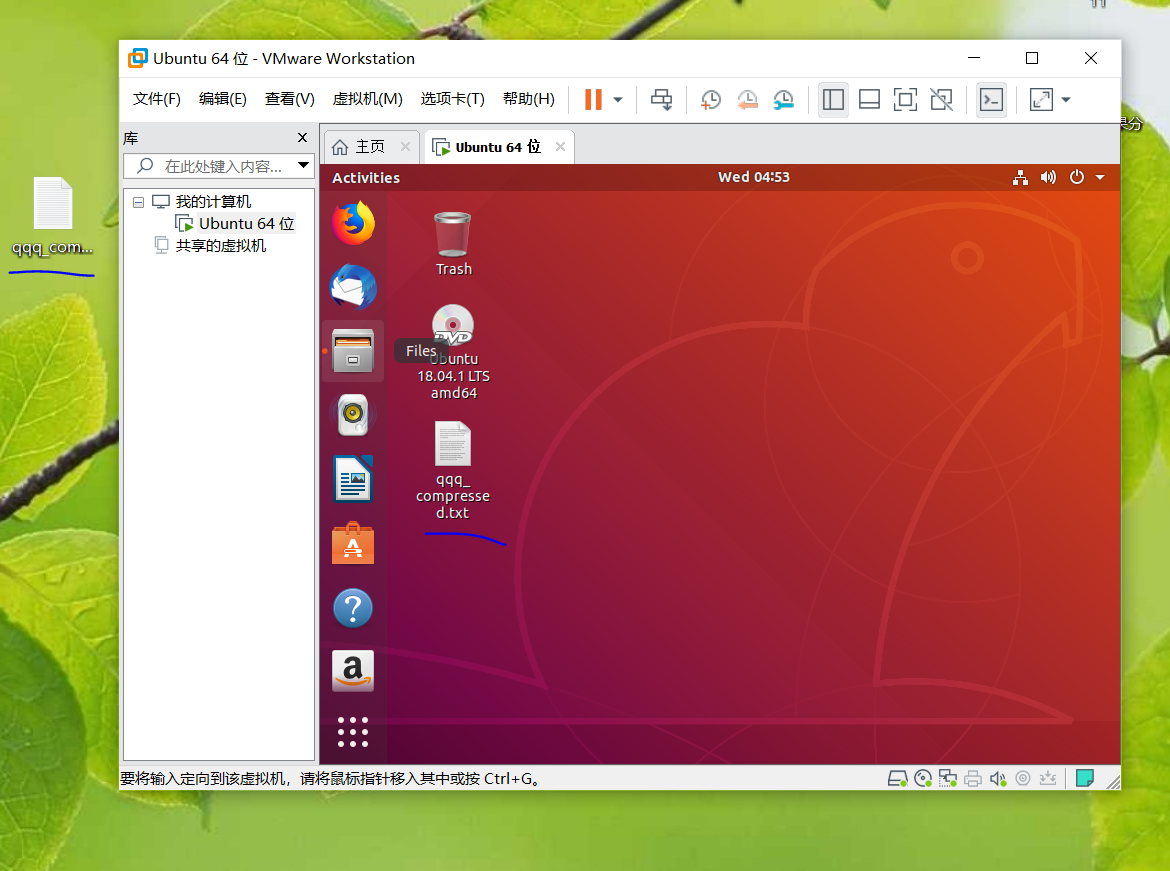1170x871 pixels.
Task: Launch Rhythmbox from the dock
Action: [353, 415]
